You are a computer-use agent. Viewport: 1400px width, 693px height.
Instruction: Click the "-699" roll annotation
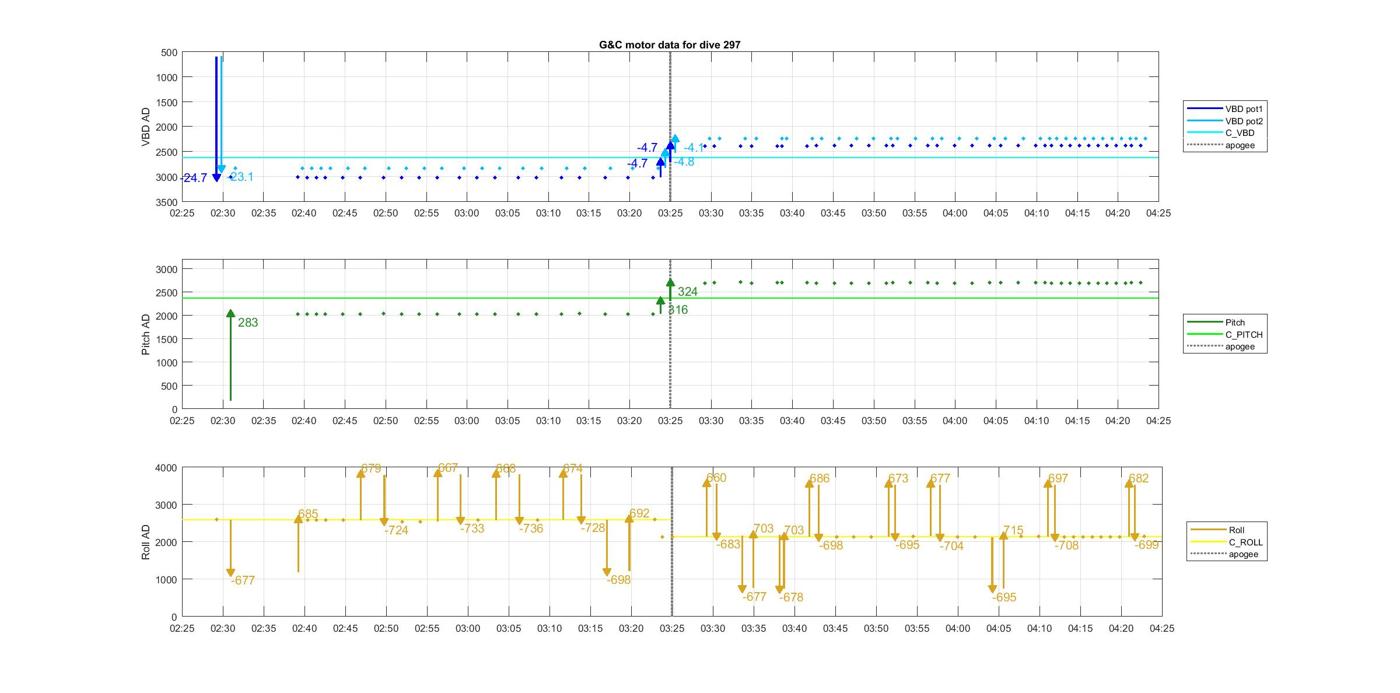1147,545
